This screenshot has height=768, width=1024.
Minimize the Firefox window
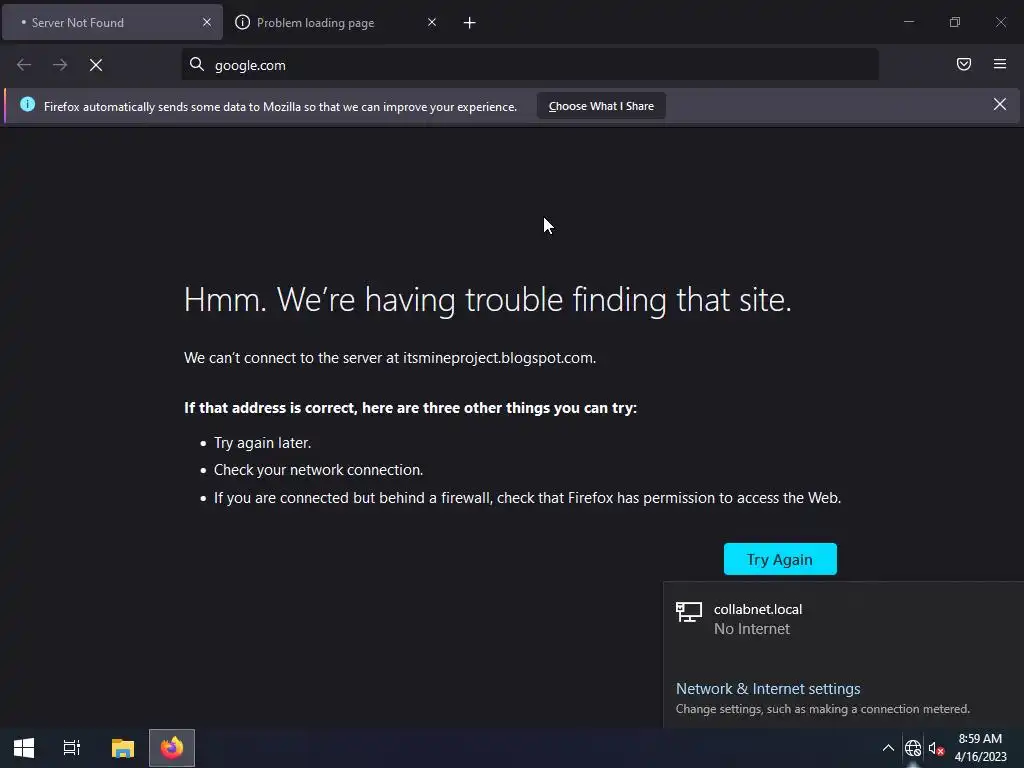(x=908, y=22)
